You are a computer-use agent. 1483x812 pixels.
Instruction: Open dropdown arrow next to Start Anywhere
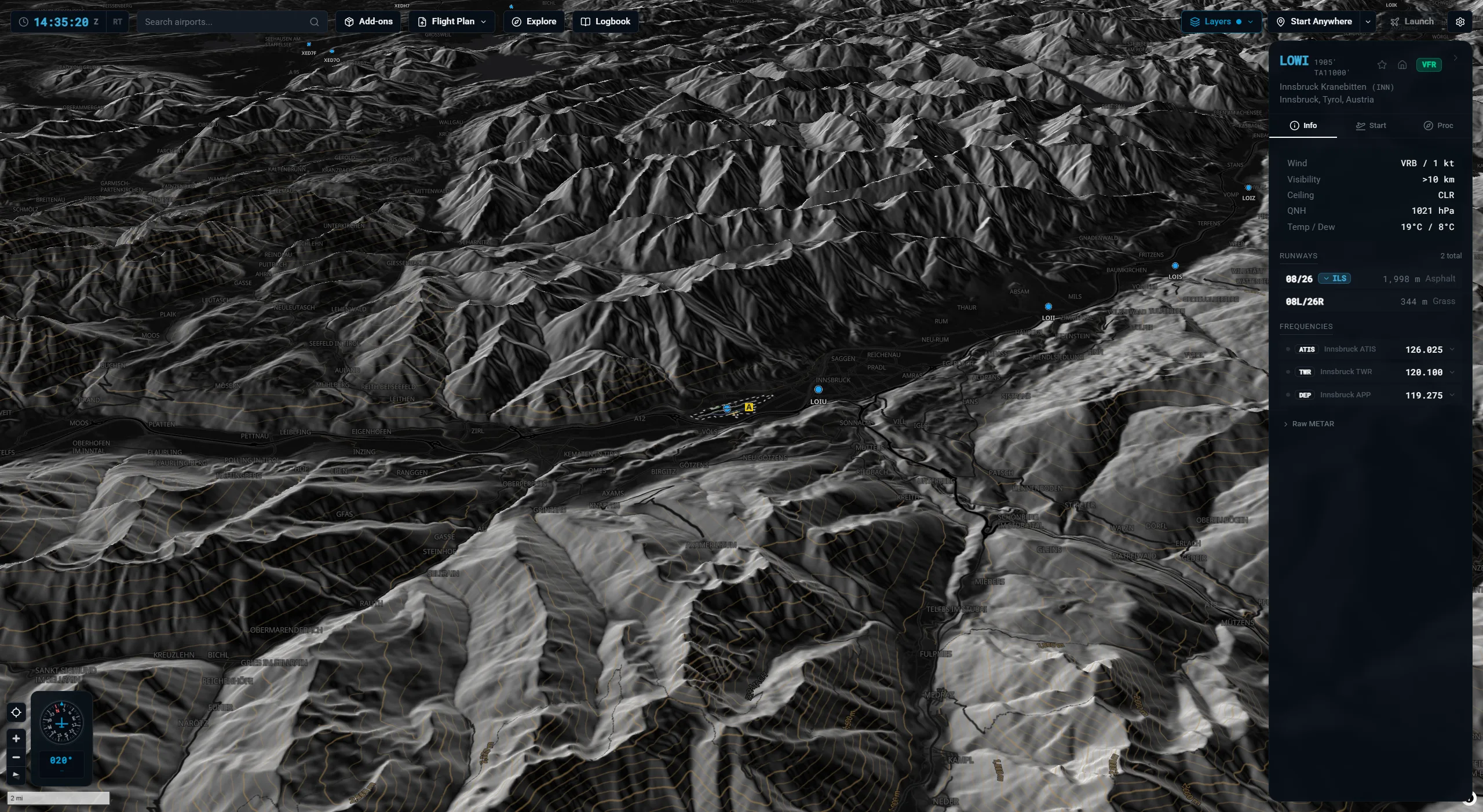coord(1368,22)
